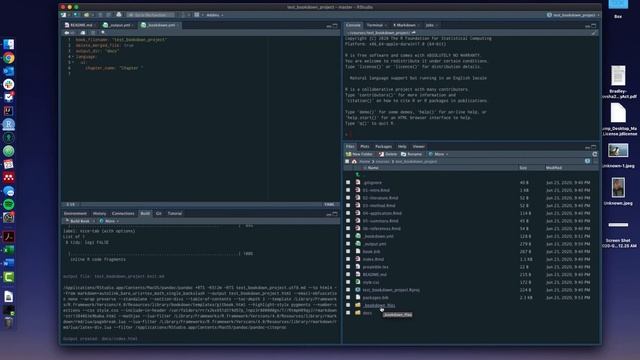Switch to the Connections tab
Image resolution: width=640 pixels, height=360 pixels.
(123, 213)
